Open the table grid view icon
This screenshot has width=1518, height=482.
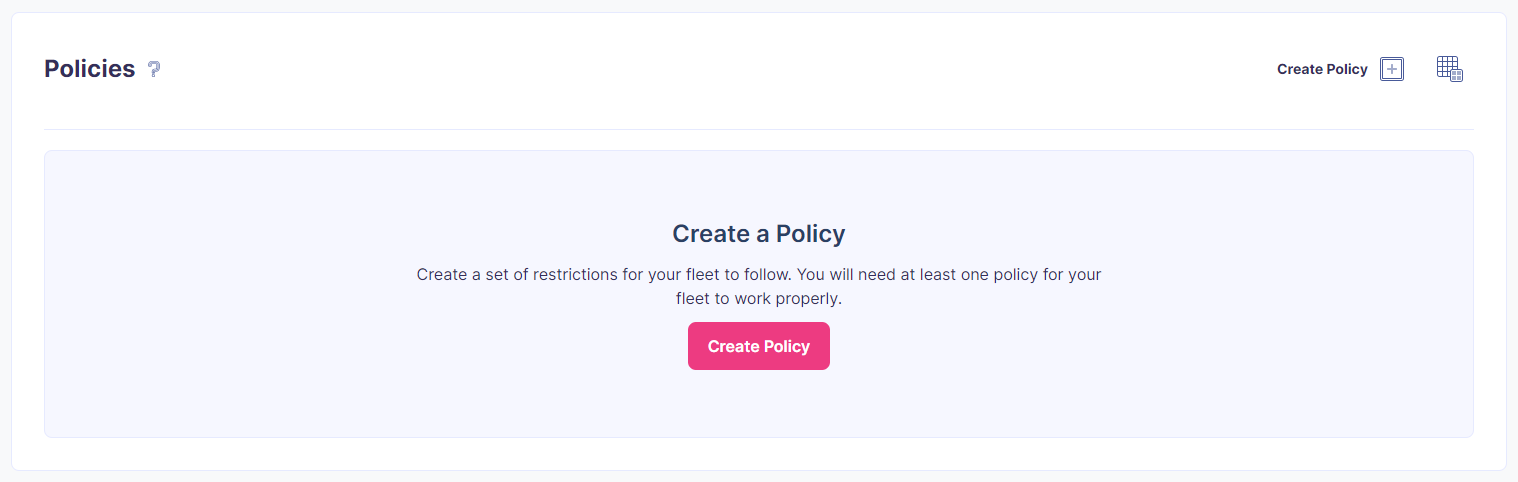(x=1449, y=69)
